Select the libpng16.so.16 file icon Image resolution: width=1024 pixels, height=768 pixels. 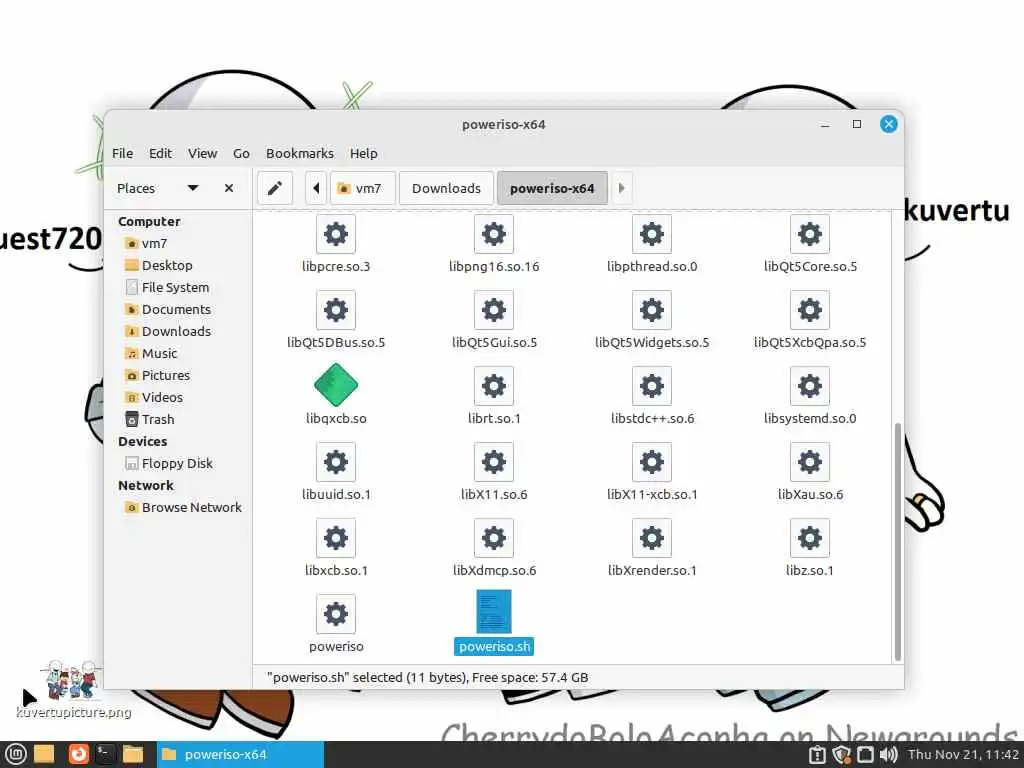[x=494, y=234]
